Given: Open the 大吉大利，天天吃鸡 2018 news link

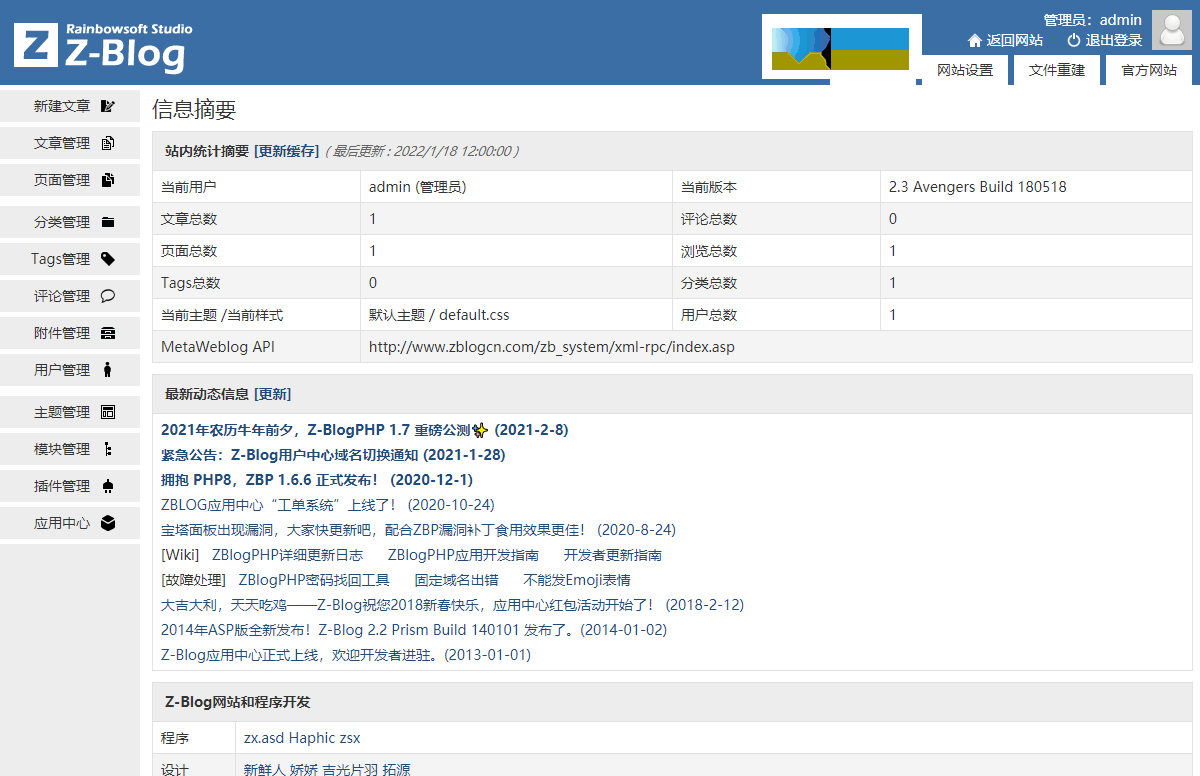Looking at the screenshot, I should (x=452, y=605).
